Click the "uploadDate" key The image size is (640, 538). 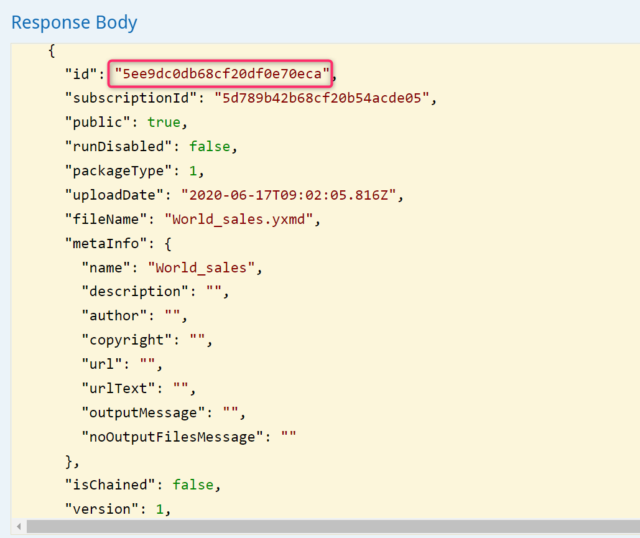click(x=115, y=195)
